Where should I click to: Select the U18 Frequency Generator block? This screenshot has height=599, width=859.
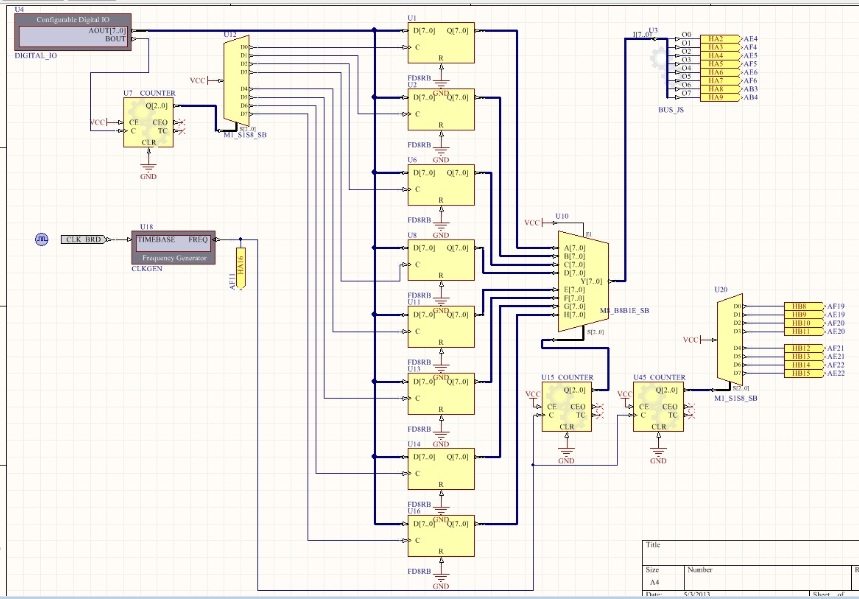(x=172, y=247)
